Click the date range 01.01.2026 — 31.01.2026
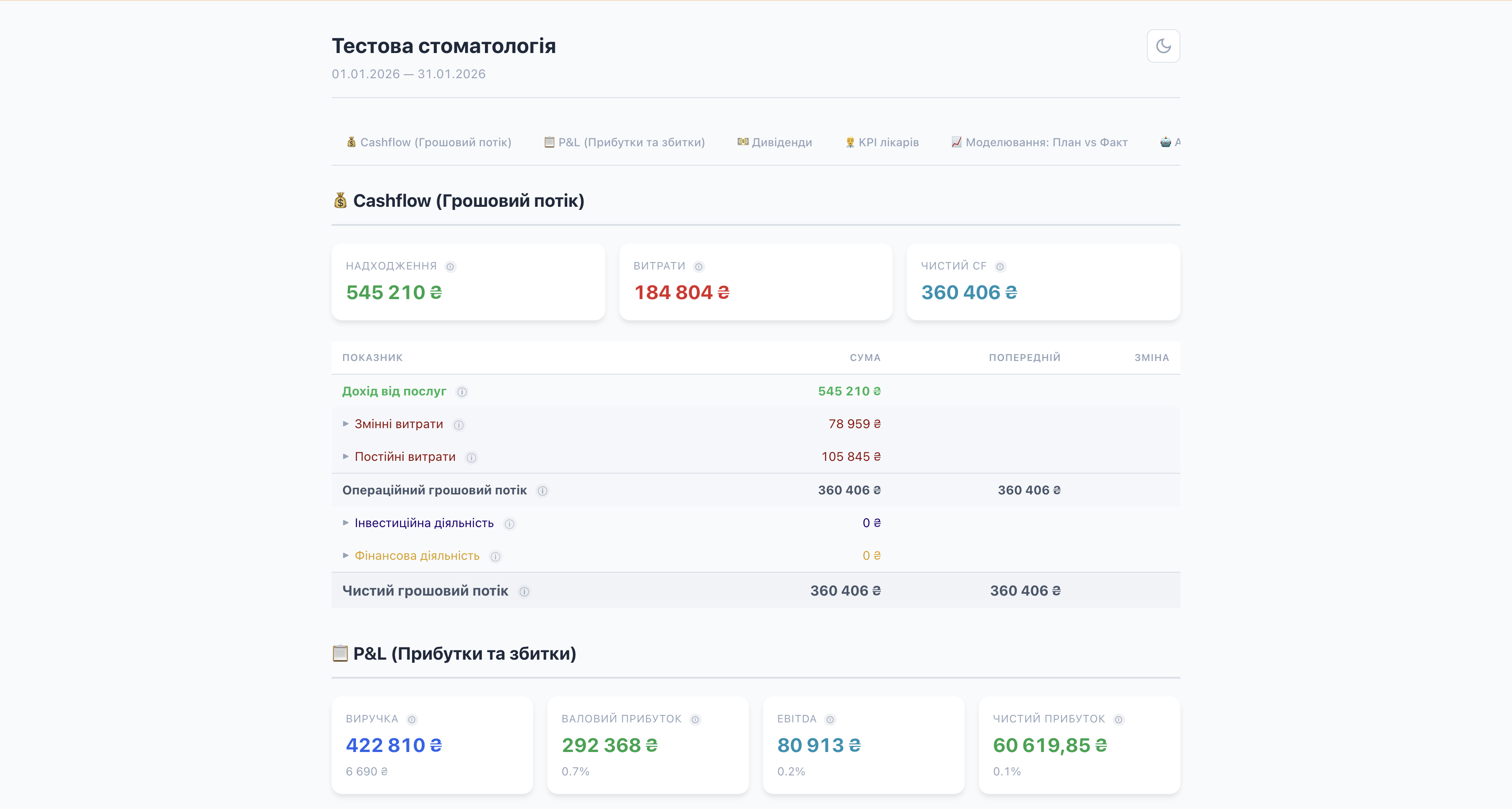1512x809 pixels. [x=409, y=74]
